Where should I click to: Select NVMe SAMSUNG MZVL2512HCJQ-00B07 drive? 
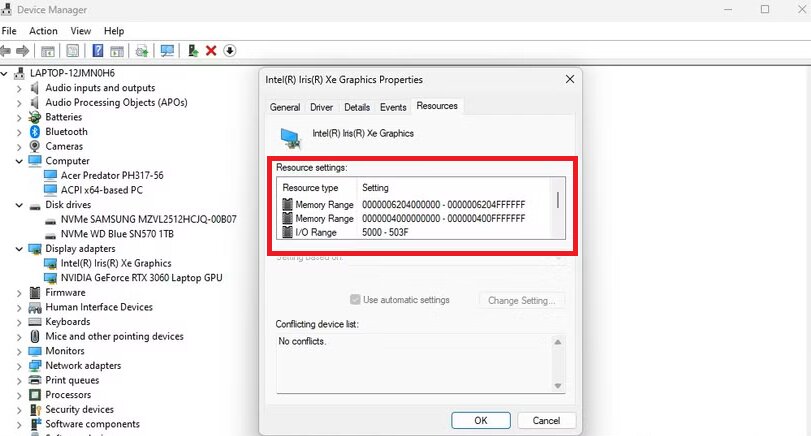(x=148, y=220)
